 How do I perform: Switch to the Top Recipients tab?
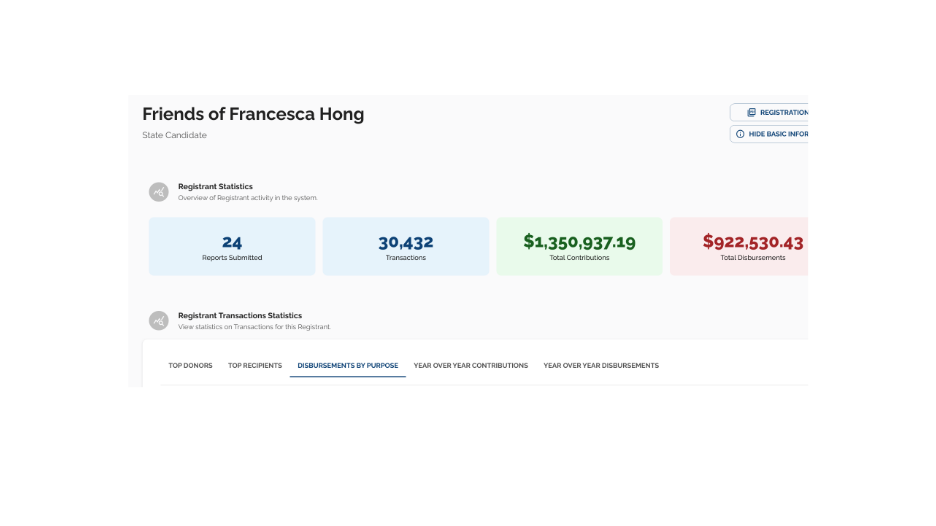click(255, 365)
